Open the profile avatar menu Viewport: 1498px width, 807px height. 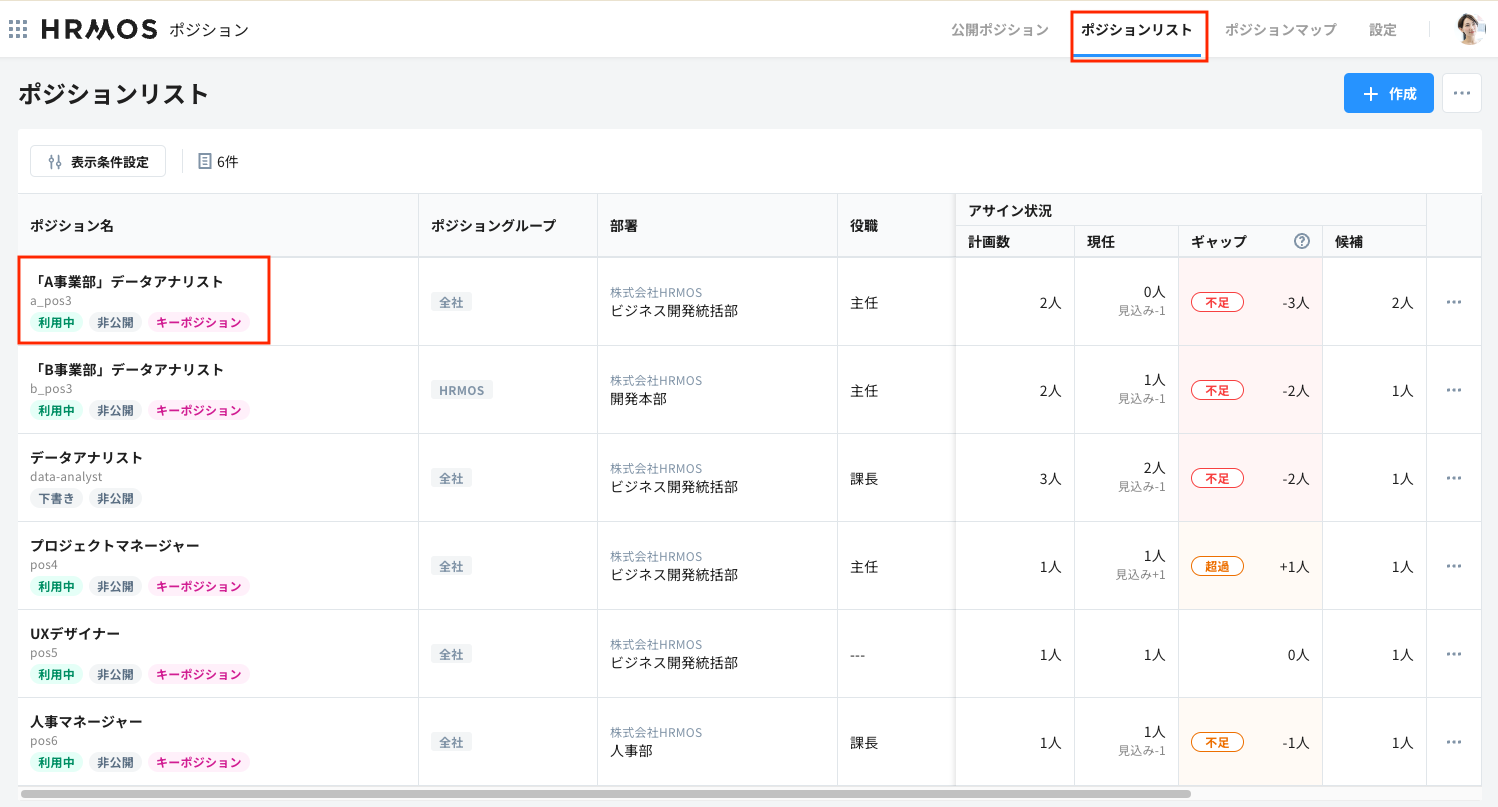tap(1470, 29)
